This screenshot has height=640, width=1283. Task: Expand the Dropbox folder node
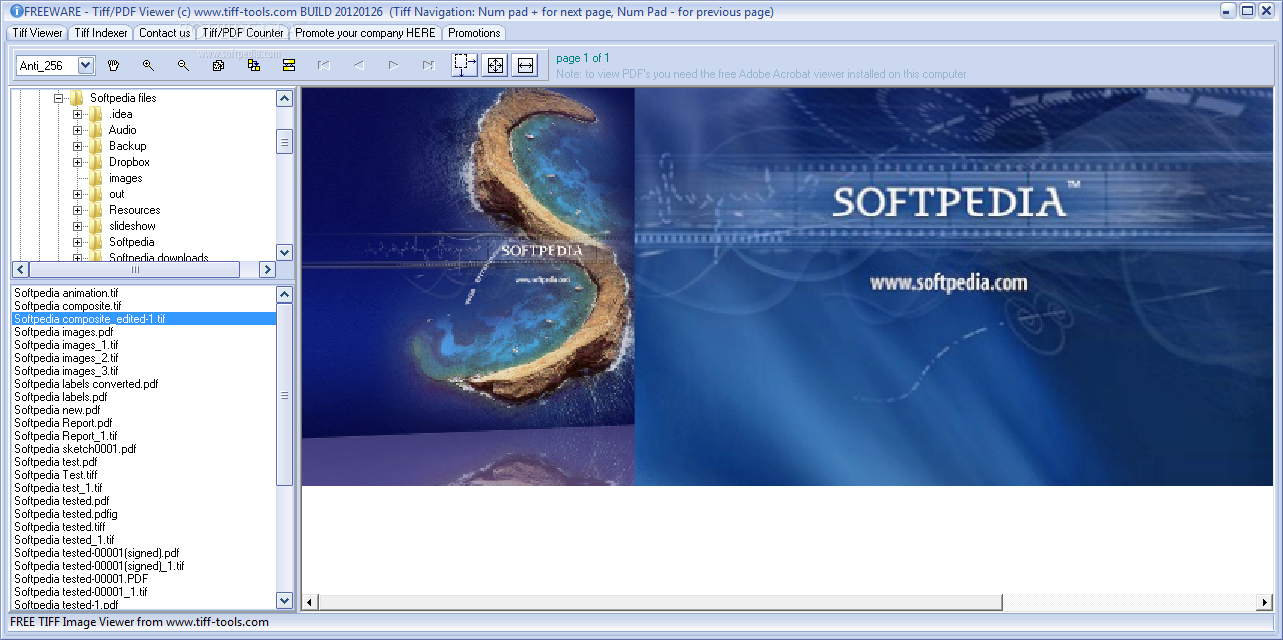tap(78, 162)
